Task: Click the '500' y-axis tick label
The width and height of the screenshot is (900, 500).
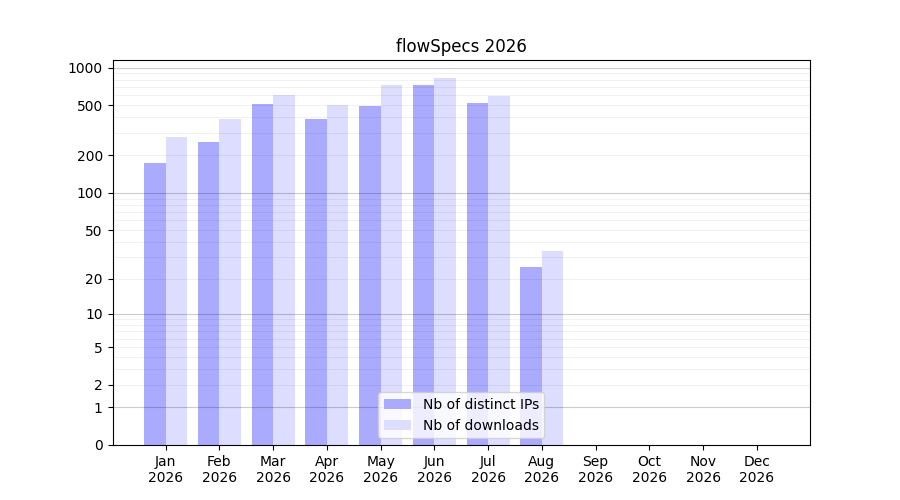Action: pyautogui.click(x=89, y=106)
